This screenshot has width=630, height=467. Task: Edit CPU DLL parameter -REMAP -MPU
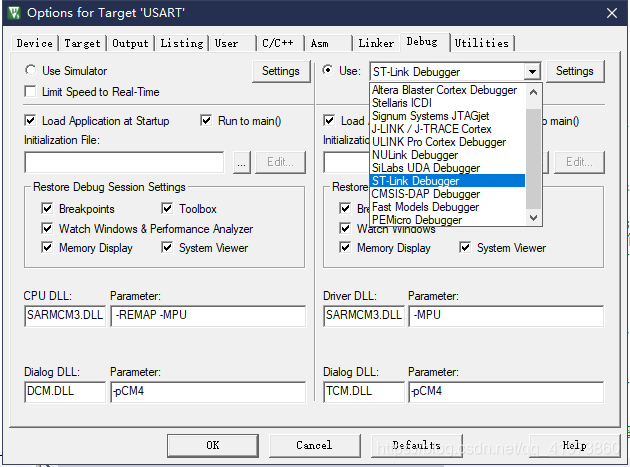pos(208,315)
